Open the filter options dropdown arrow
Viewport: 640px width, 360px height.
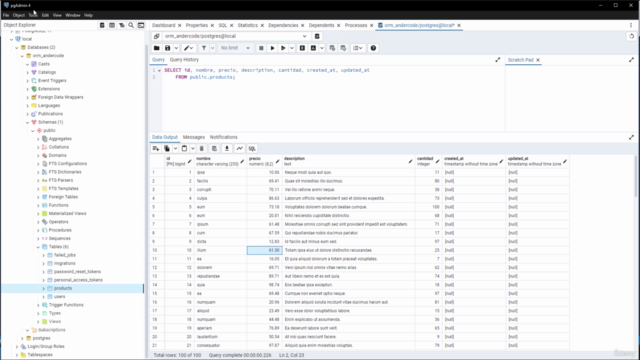point(213,48)
